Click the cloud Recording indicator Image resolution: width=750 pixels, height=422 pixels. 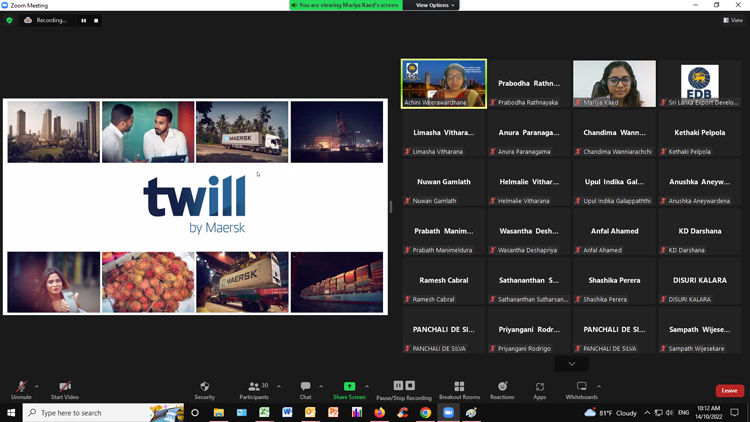(45, 20)
